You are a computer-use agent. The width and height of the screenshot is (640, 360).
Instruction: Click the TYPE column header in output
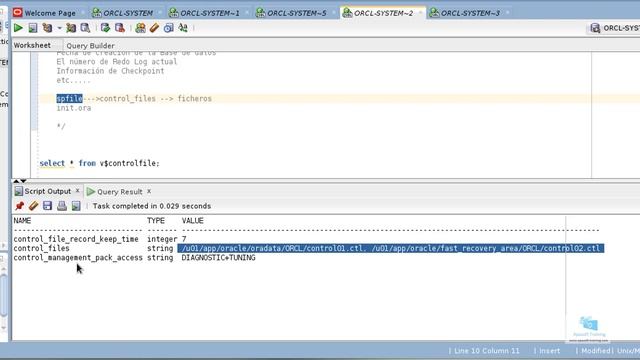coord(156,220)
